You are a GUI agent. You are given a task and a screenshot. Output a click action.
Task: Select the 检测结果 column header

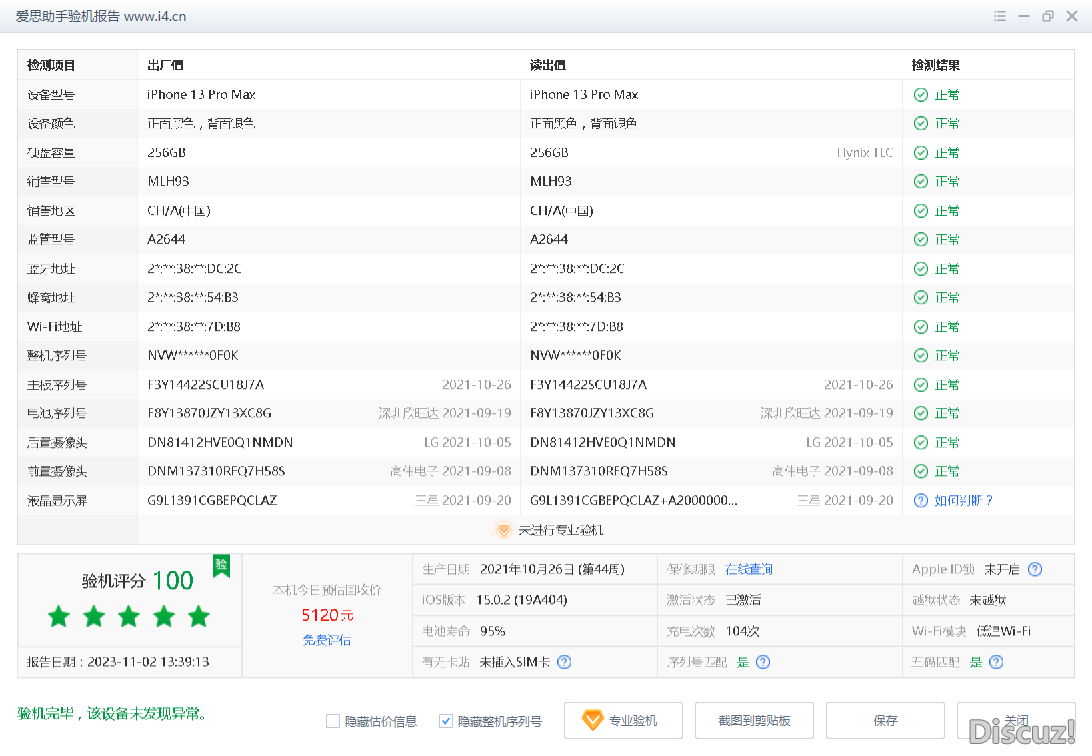pyautogui.click(x=935, y=65)
